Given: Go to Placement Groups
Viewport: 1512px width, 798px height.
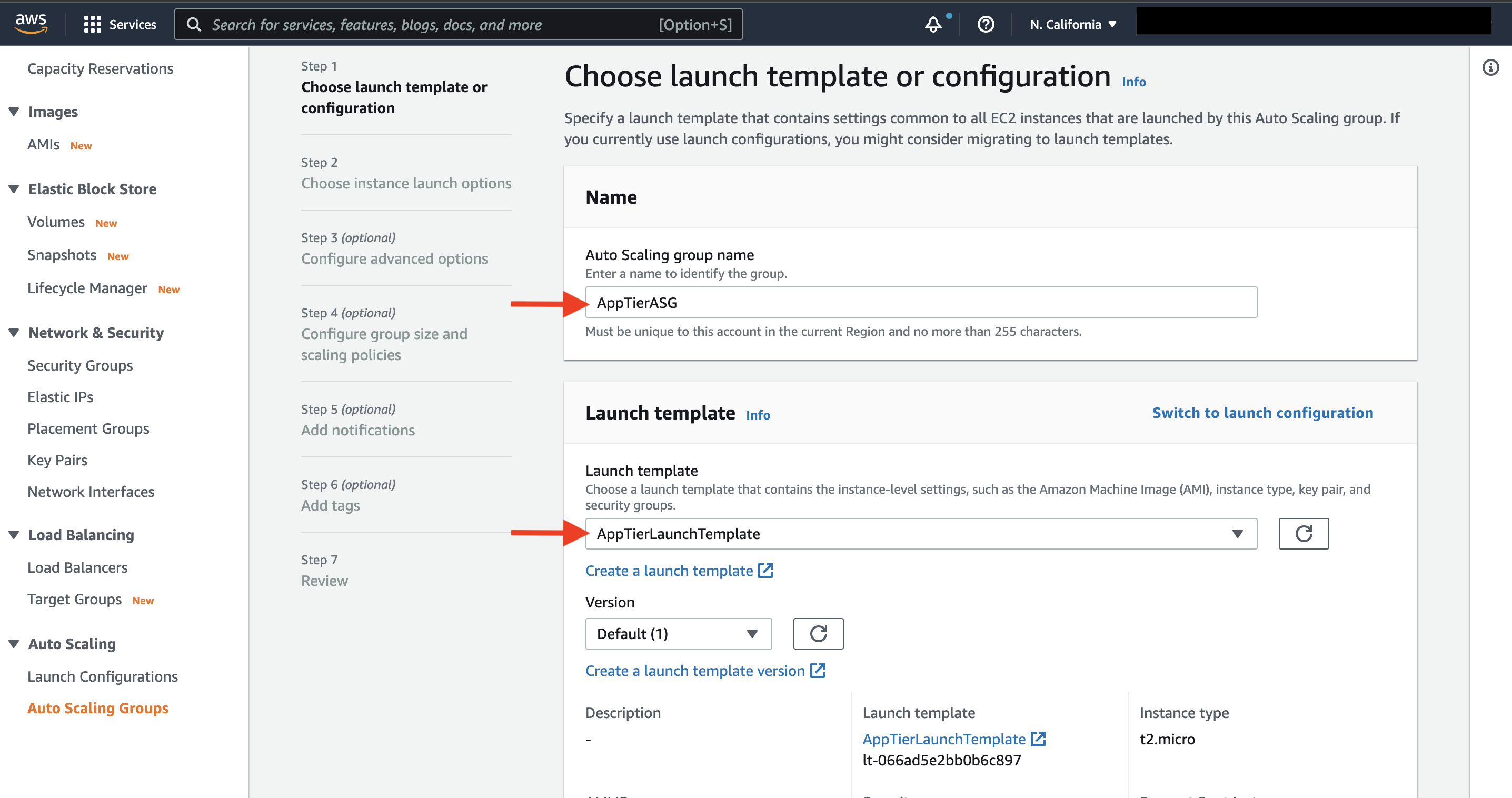Looking at the screenshot, I should [x=88, y=428].
